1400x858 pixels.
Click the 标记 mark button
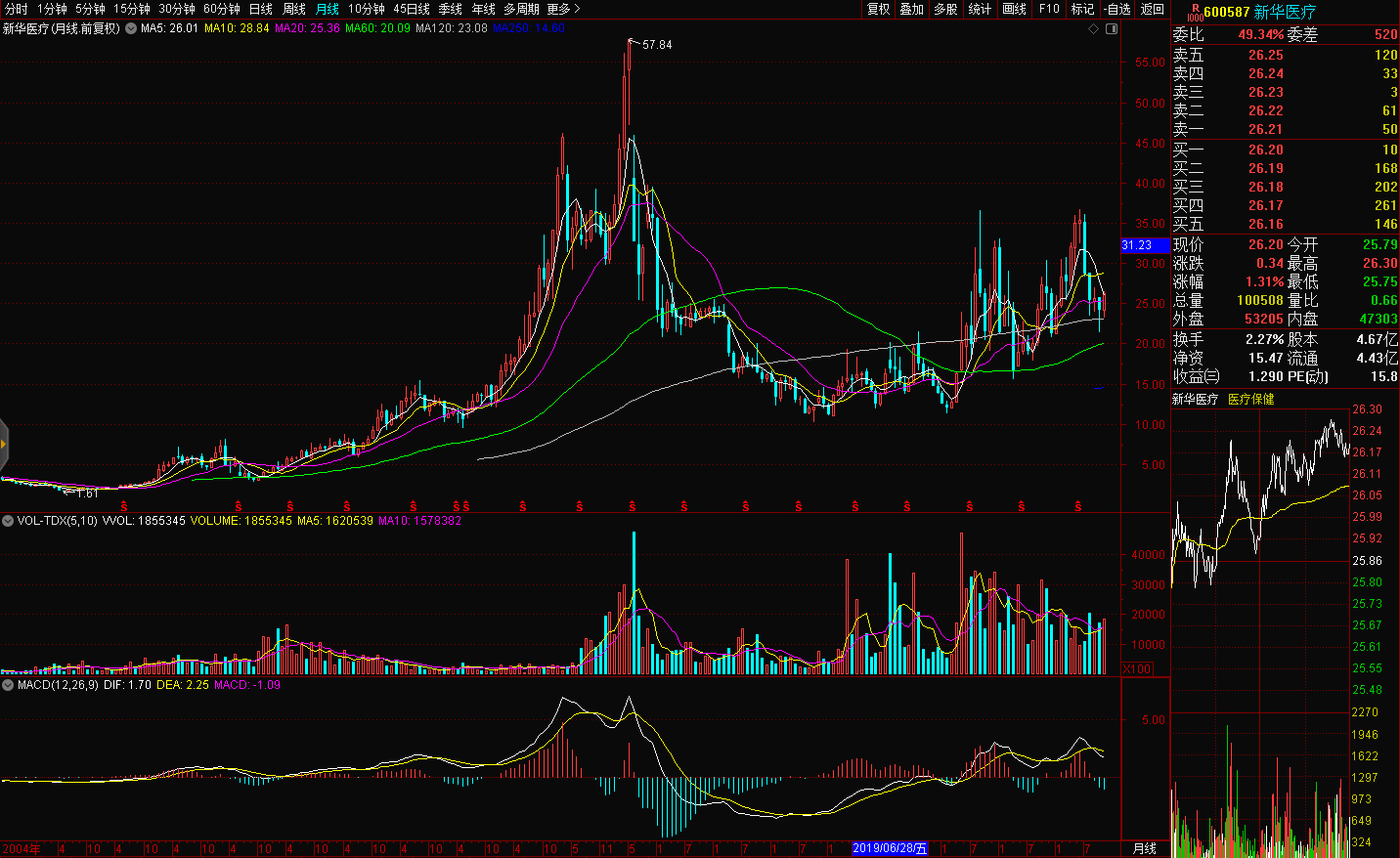1083,9
